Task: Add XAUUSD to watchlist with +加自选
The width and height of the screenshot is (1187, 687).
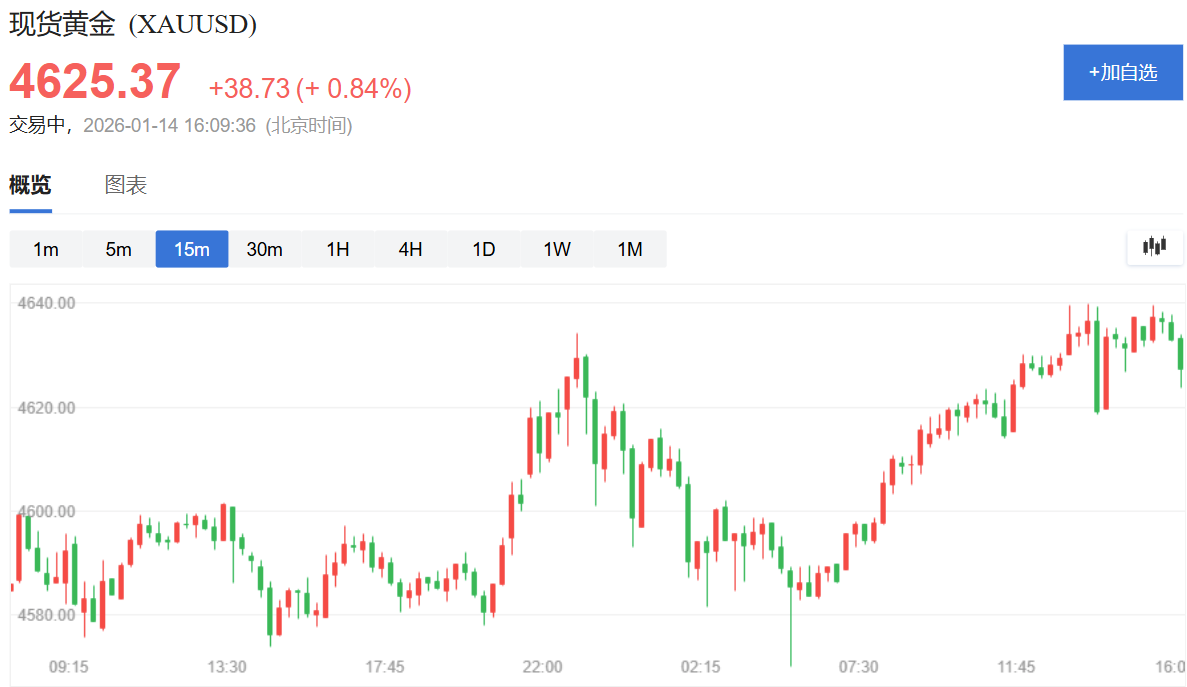Action: pos(1123,72)
